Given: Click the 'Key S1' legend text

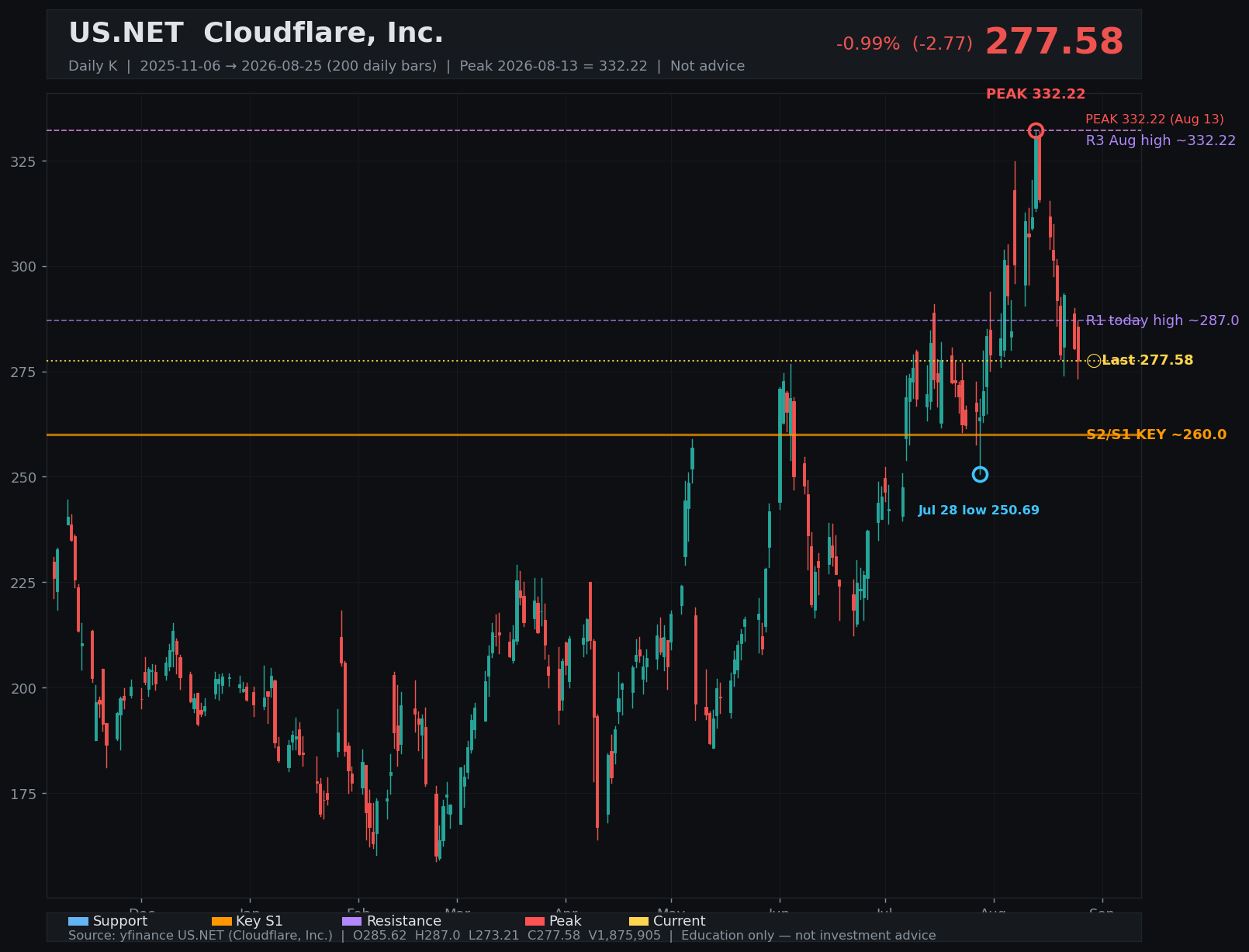Looking at the screenshot, I should [x=260, y=921].
